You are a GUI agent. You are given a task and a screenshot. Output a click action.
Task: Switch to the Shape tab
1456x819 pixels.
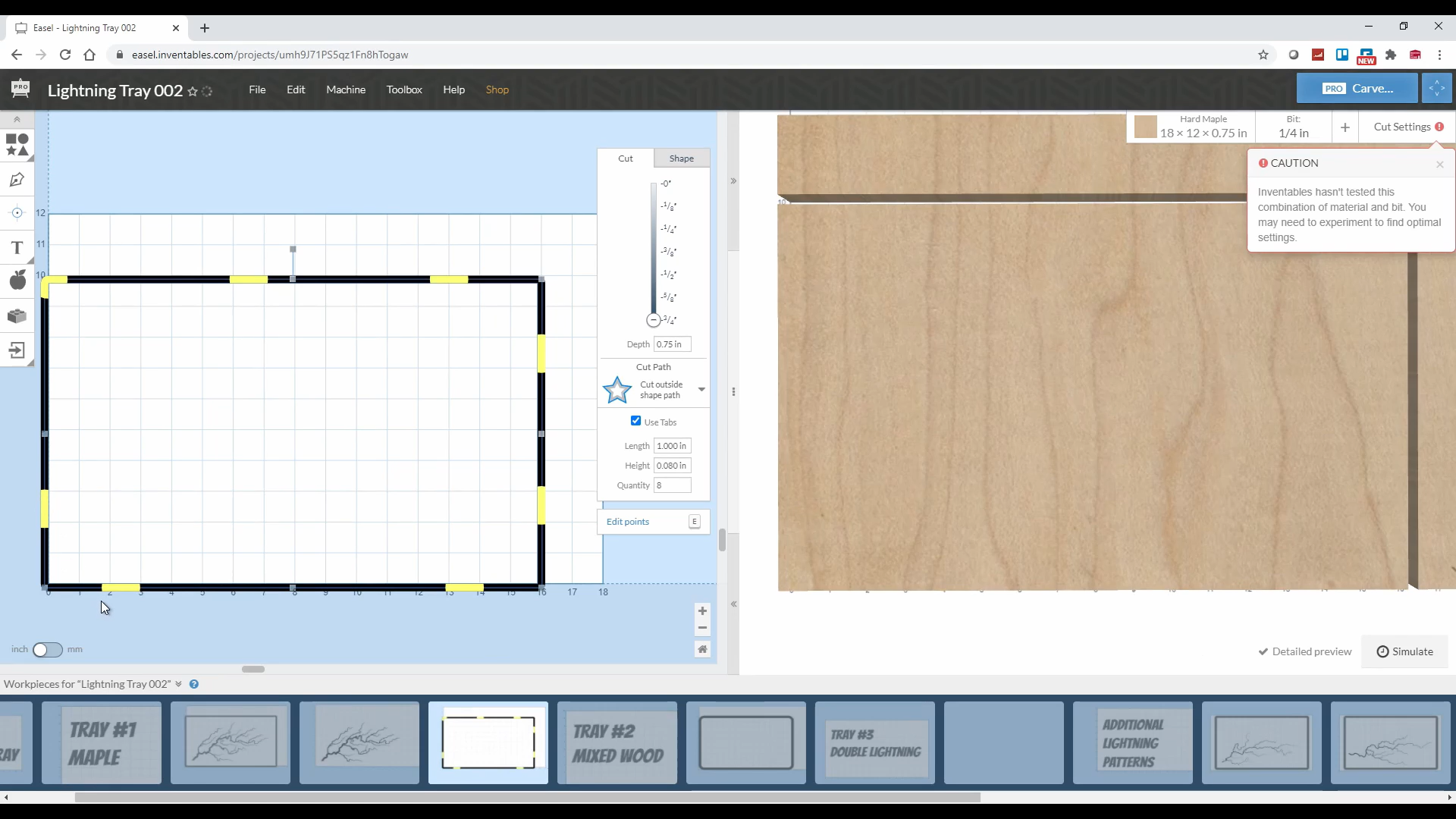[x=681, y=158]
